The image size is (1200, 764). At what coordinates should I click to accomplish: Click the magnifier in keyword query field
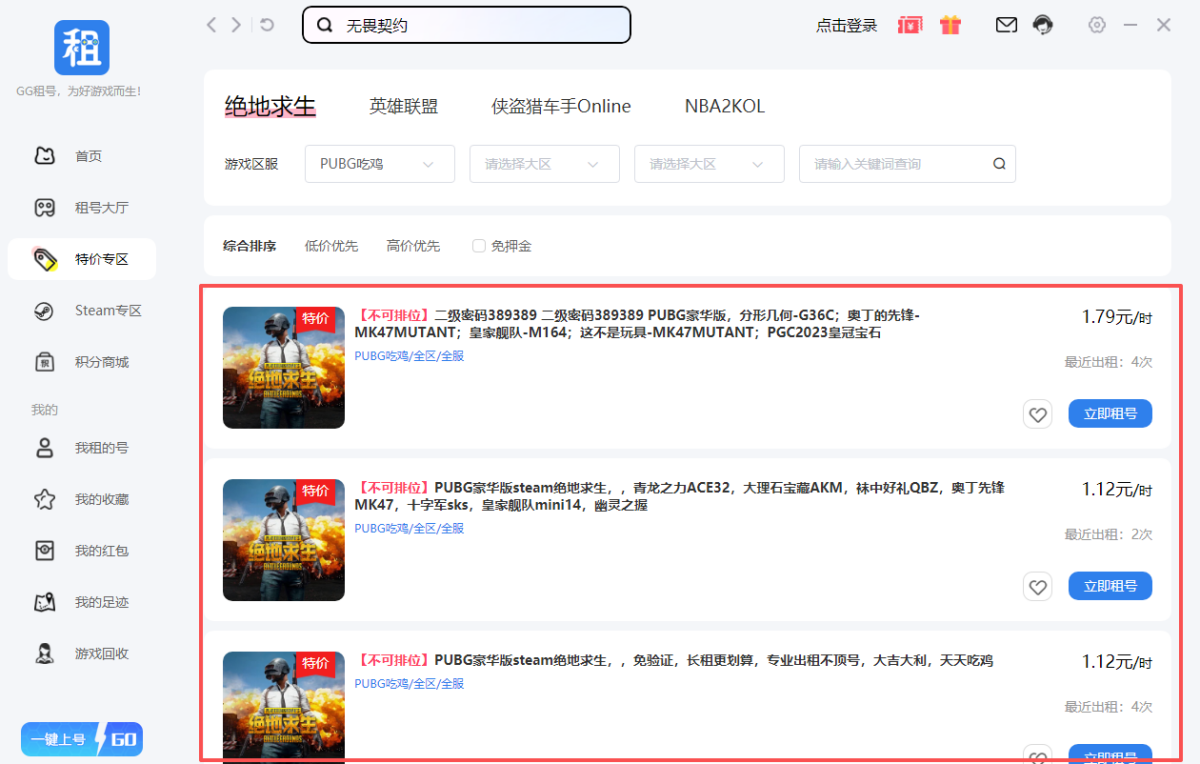coord(999,164)
